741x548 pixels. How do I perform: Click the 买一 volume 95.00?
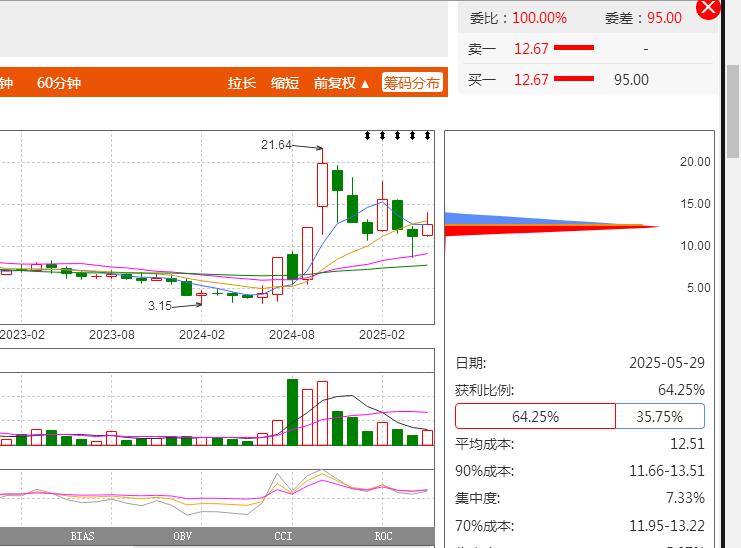(x=631, y=80)
